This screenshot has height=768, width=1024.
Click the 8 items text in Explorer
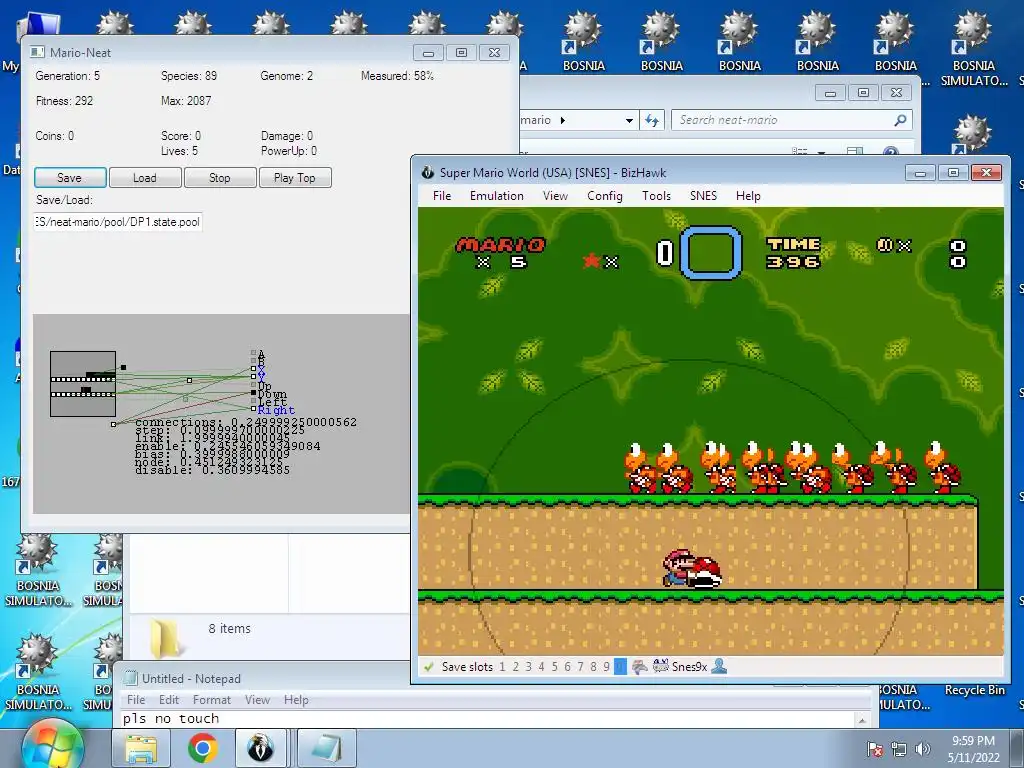tap(230, 628)
